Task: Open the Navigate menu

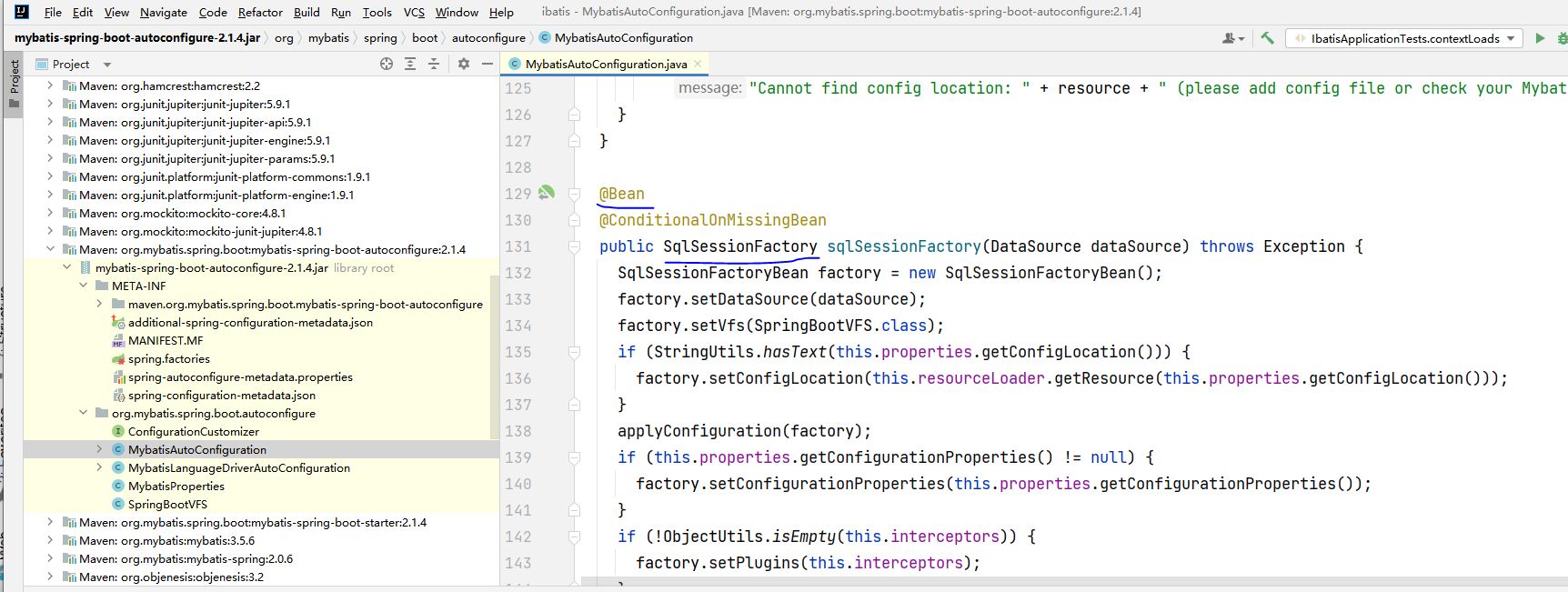Action: [164, 12]
